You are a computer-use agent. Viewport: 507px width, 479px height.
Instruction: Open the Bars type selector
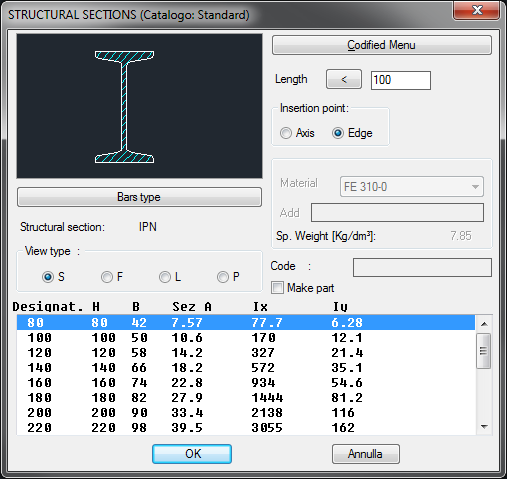(x=139, y=197)
